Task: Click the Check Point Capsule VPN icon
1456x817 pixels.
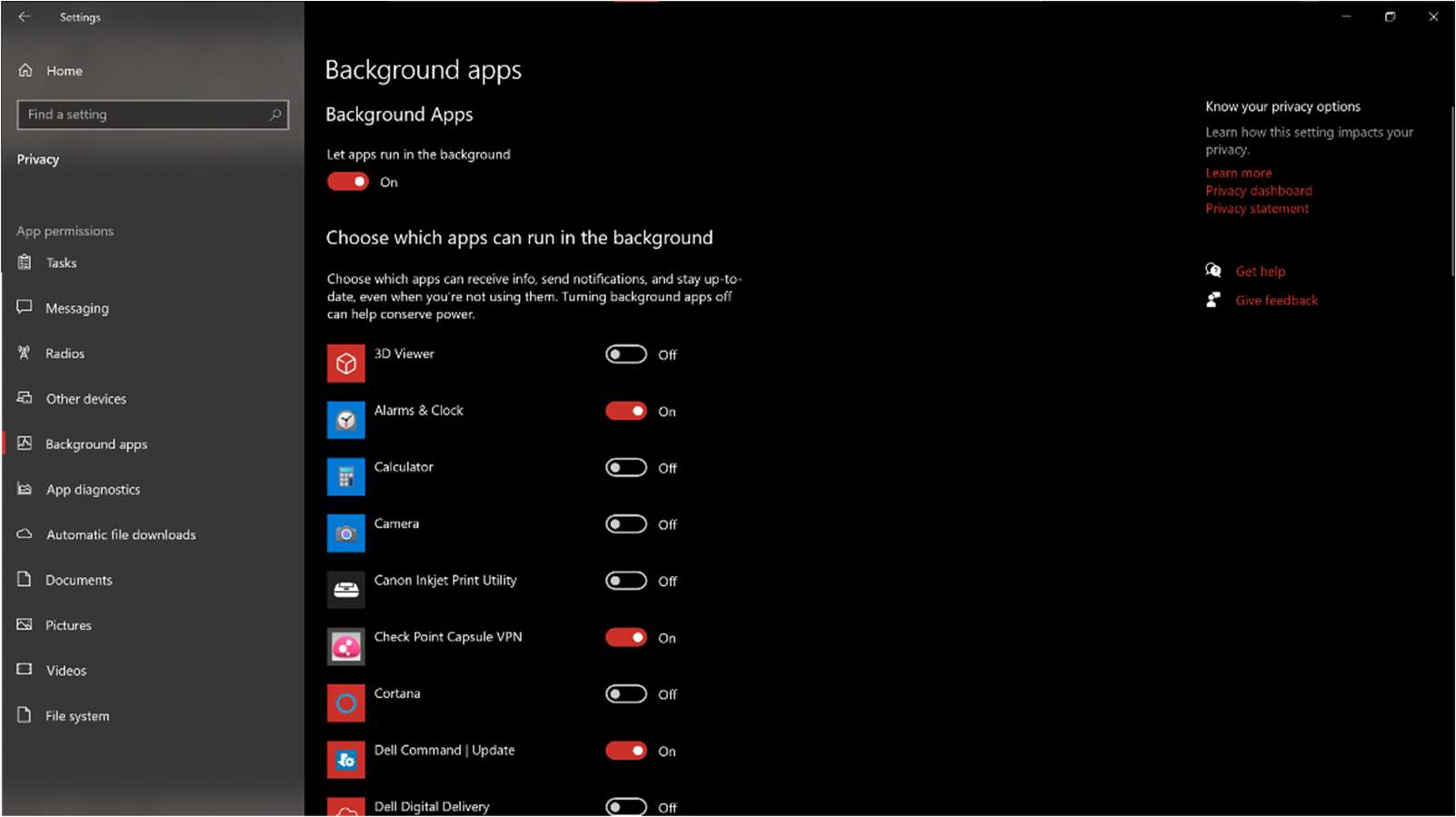Action: pos(345,646)
